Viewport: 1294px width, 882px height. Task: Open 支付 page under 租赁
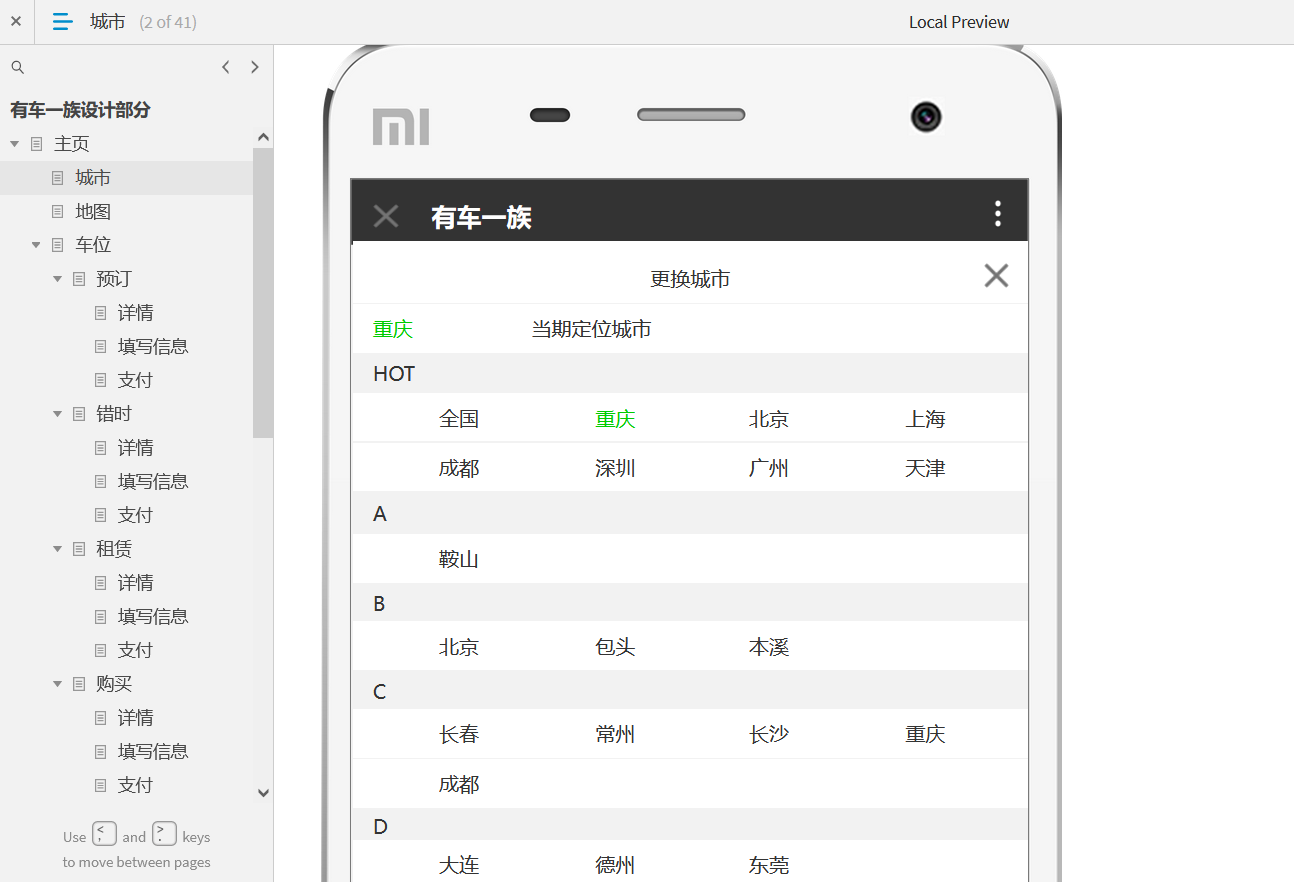pos(136,650)
